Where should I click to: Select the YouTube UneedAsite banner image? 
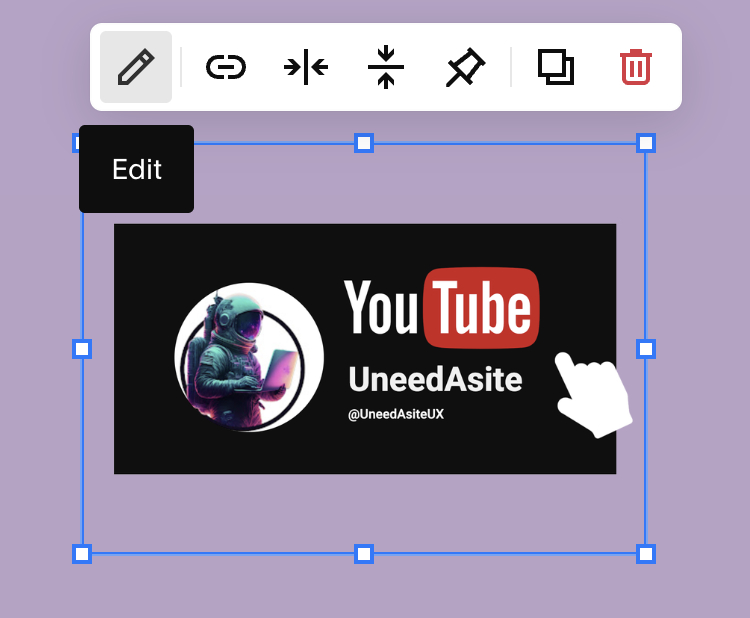[365, 349]
